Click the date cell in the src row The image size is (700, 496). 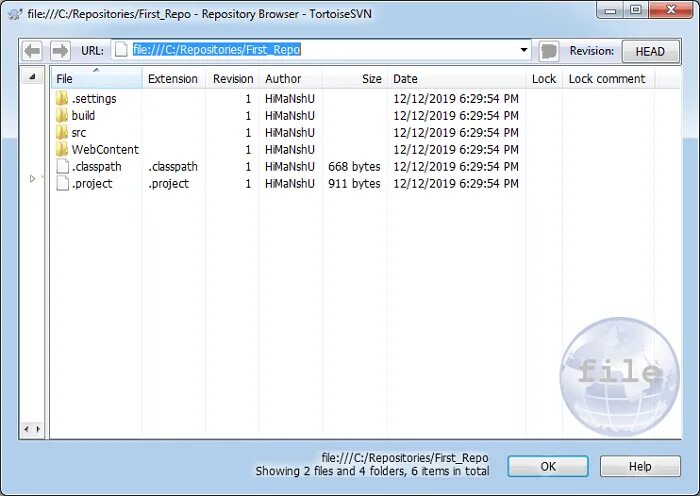pyautogui.click(x=456, y=133)
